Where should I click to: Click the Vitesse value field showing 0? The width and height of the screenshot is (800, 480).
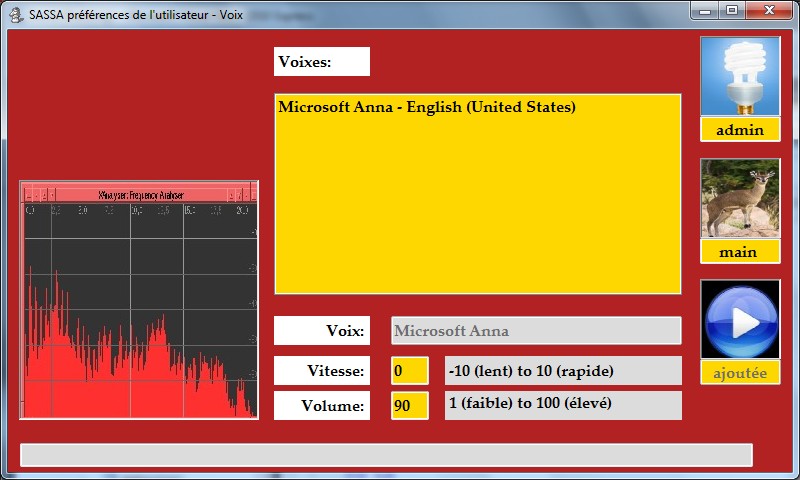point(409,371)
